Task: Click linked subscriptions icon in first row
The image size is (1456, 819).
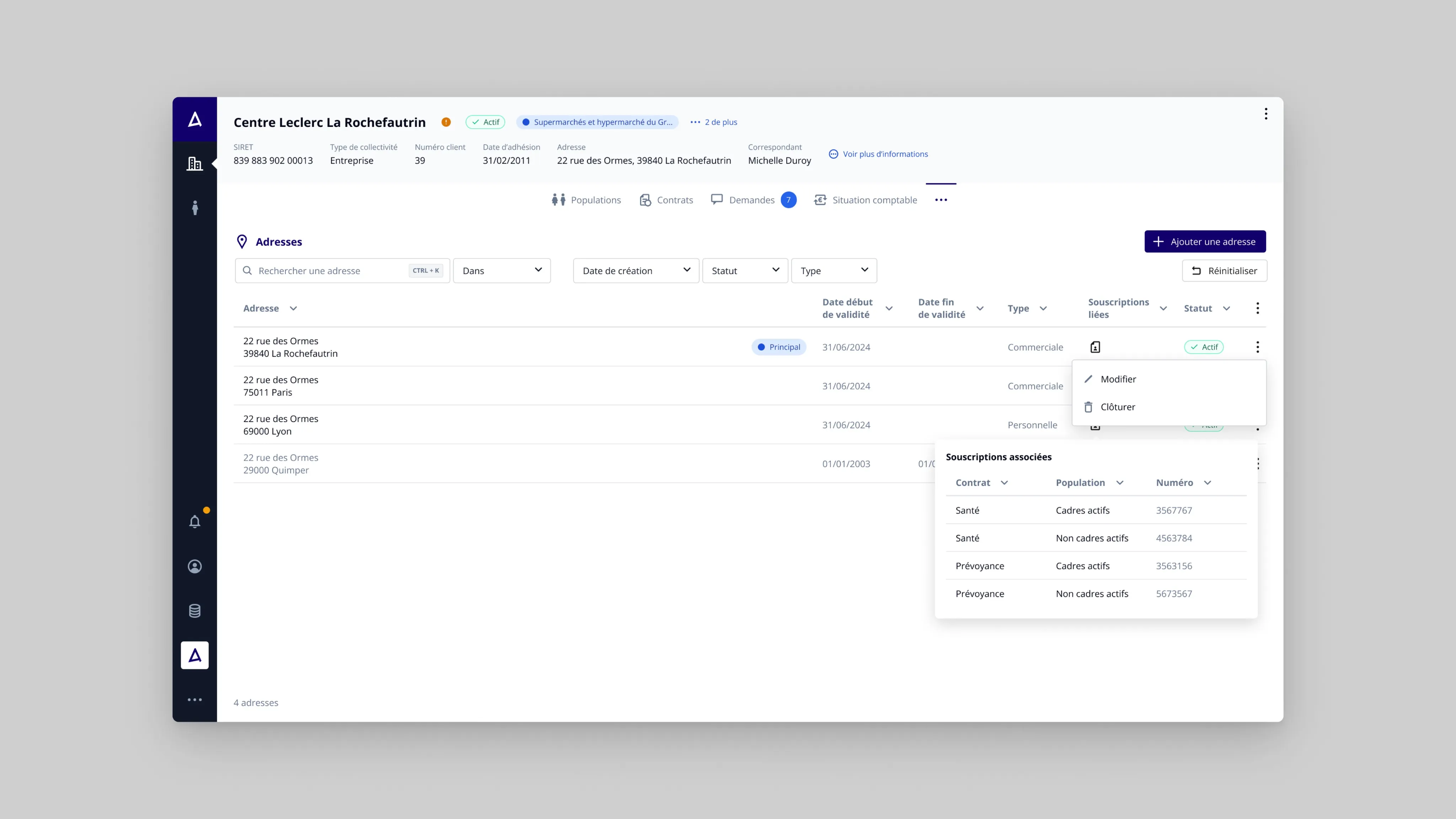Action: click(x=1095, y=347)
